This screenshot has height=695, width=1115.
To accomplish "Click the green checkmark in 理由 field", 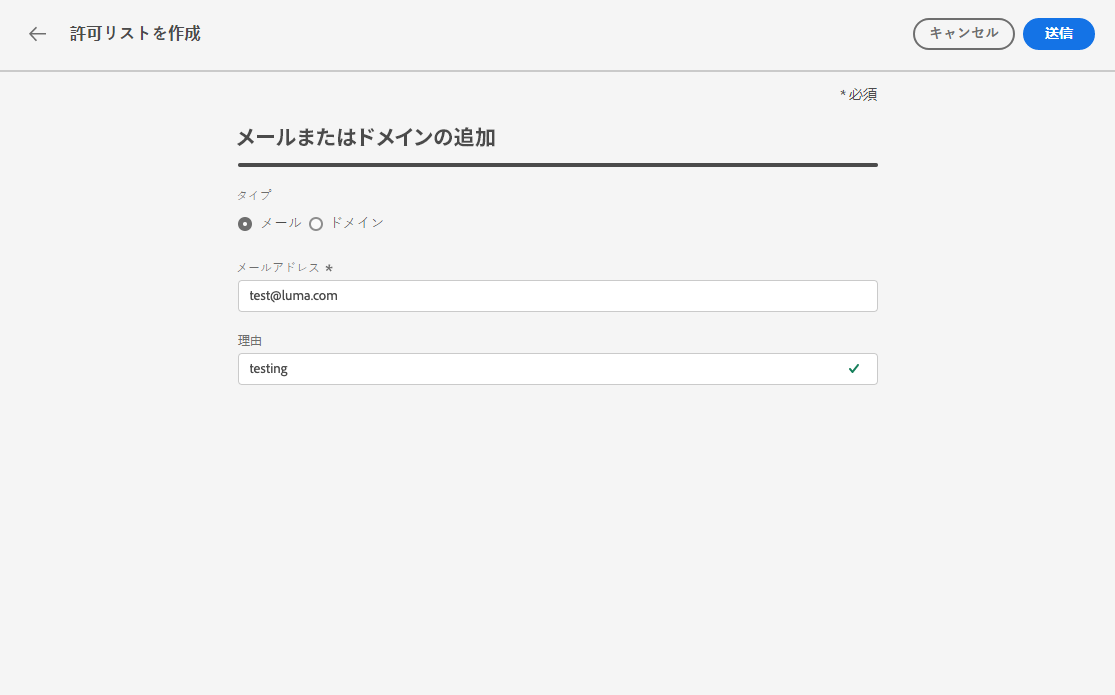I will [854, 368].
